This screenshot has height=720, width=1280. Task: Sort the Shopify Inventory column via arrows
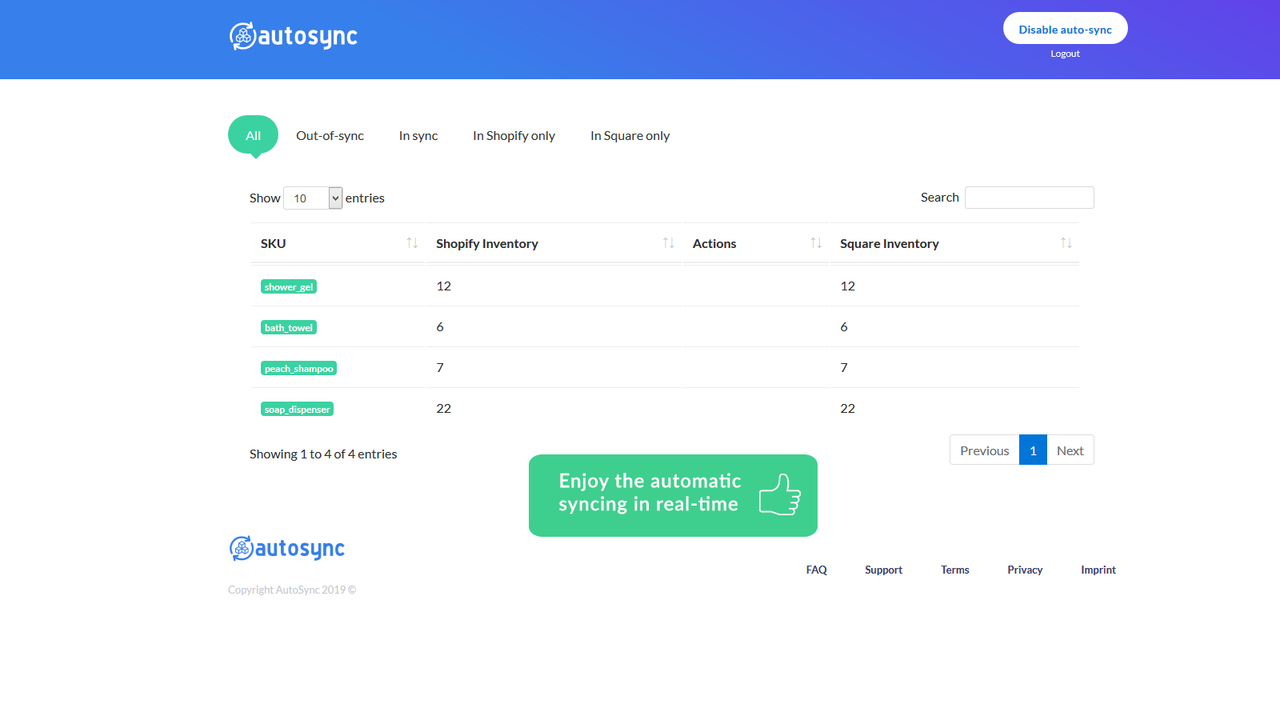tap(669, 243)
